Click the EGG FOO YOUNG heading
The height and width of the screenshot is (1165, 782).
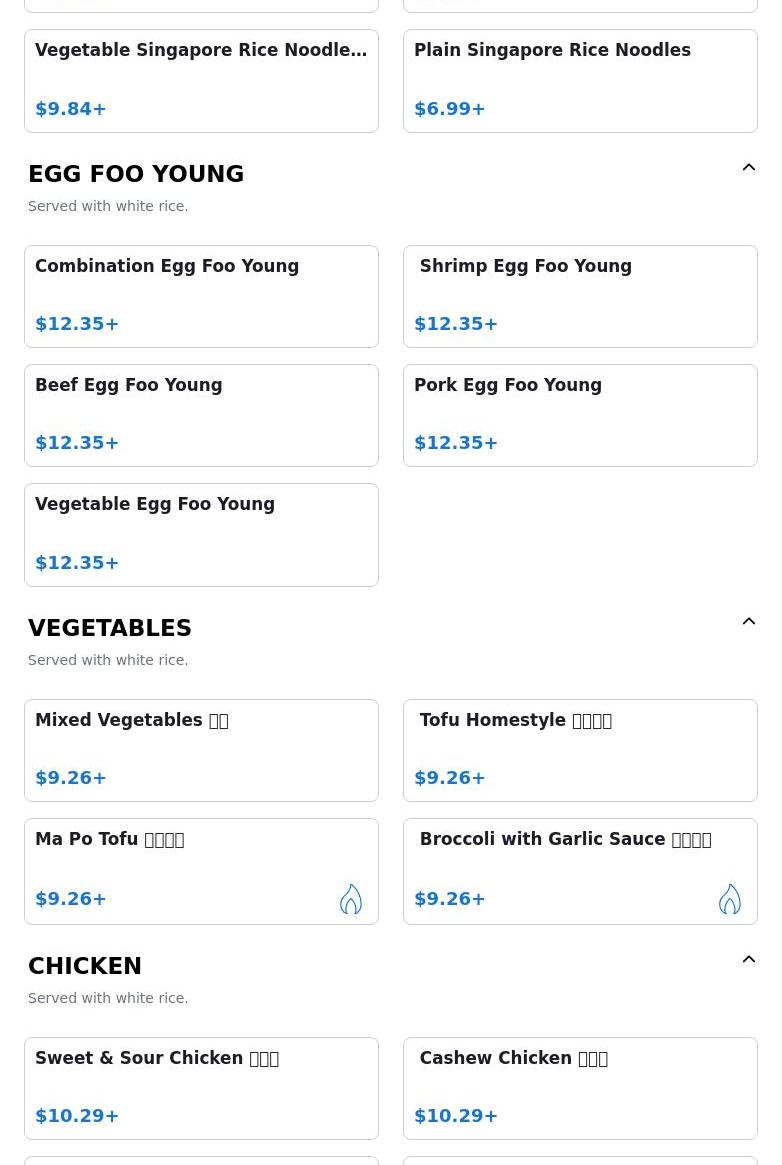pyautogui.click(x=136, y=174)
